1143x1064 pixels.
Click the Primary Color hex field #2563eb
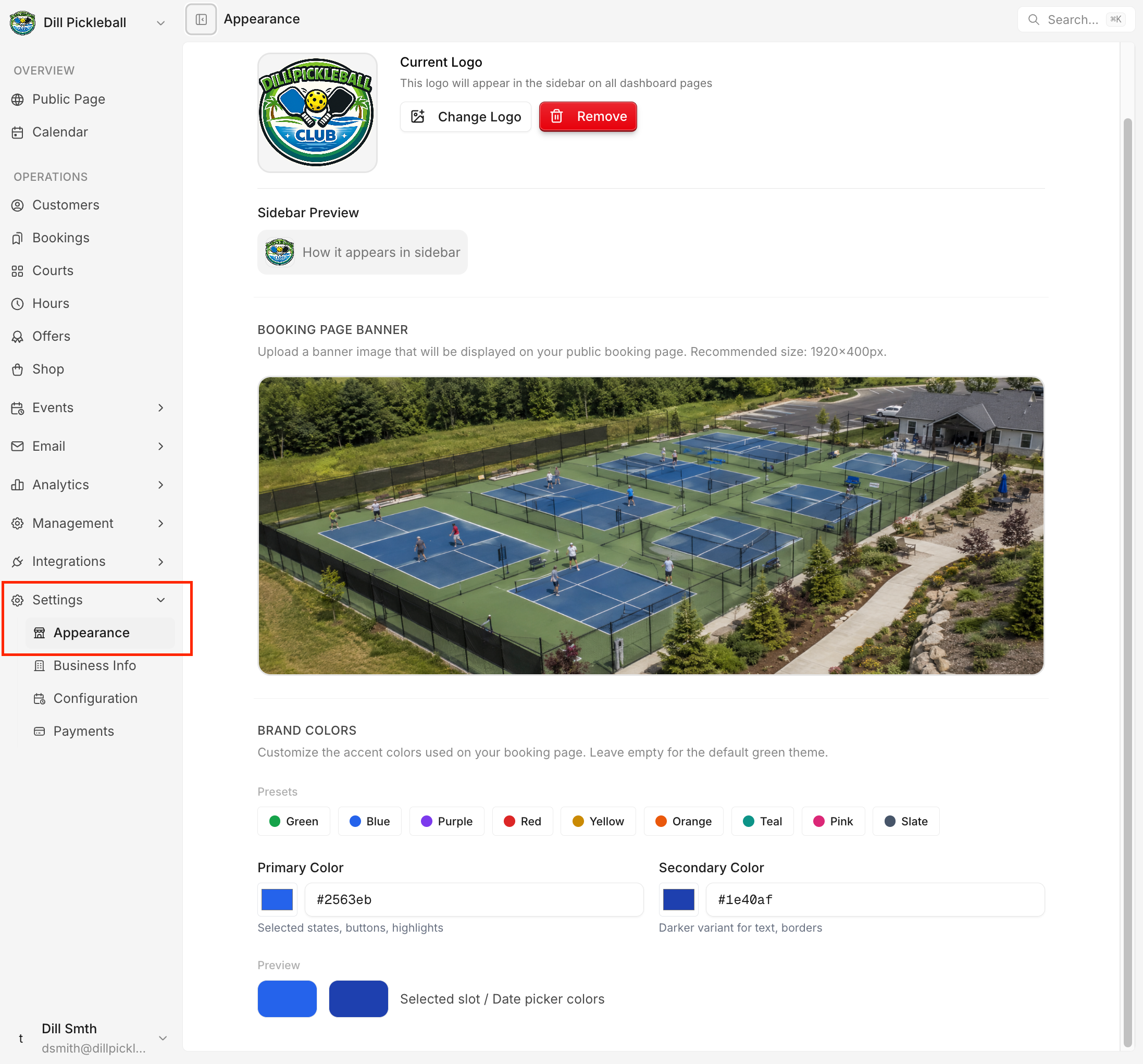click(474, 899)
